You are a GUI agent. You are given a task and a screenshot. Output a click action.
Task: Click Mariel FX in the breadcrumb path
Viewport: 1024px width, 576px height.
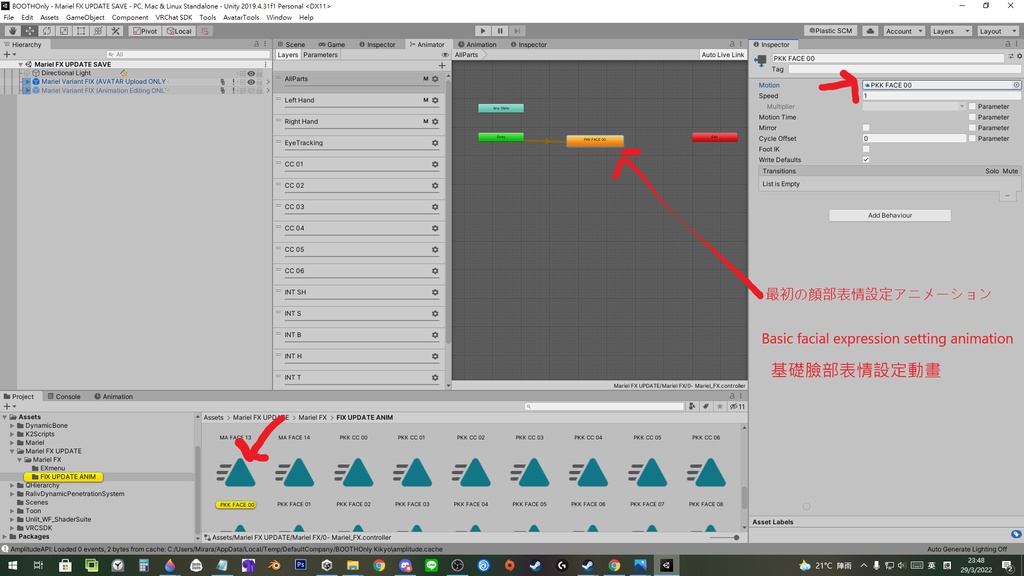pyautogui.click(x=312, y=417)
